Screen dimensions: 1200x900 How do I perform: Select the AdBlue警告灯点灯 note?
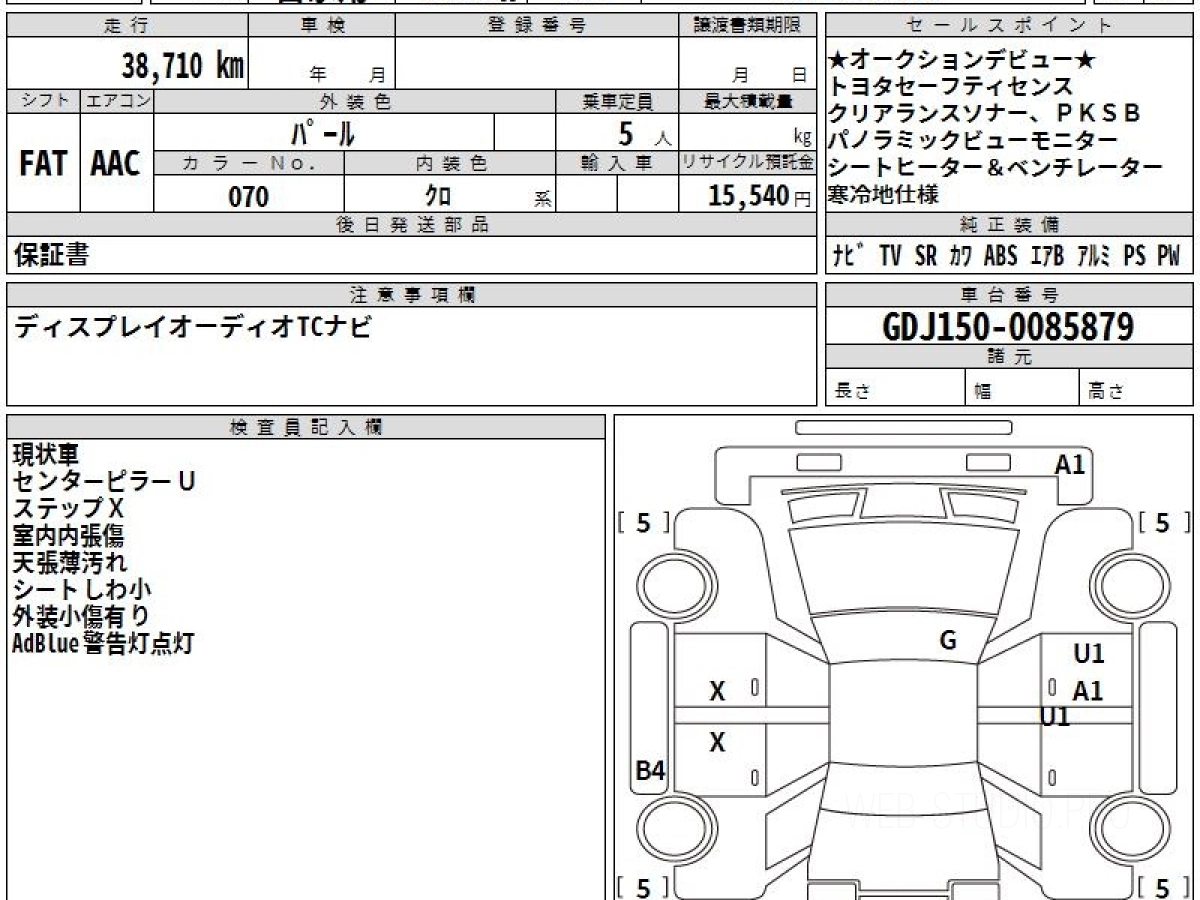103,643
